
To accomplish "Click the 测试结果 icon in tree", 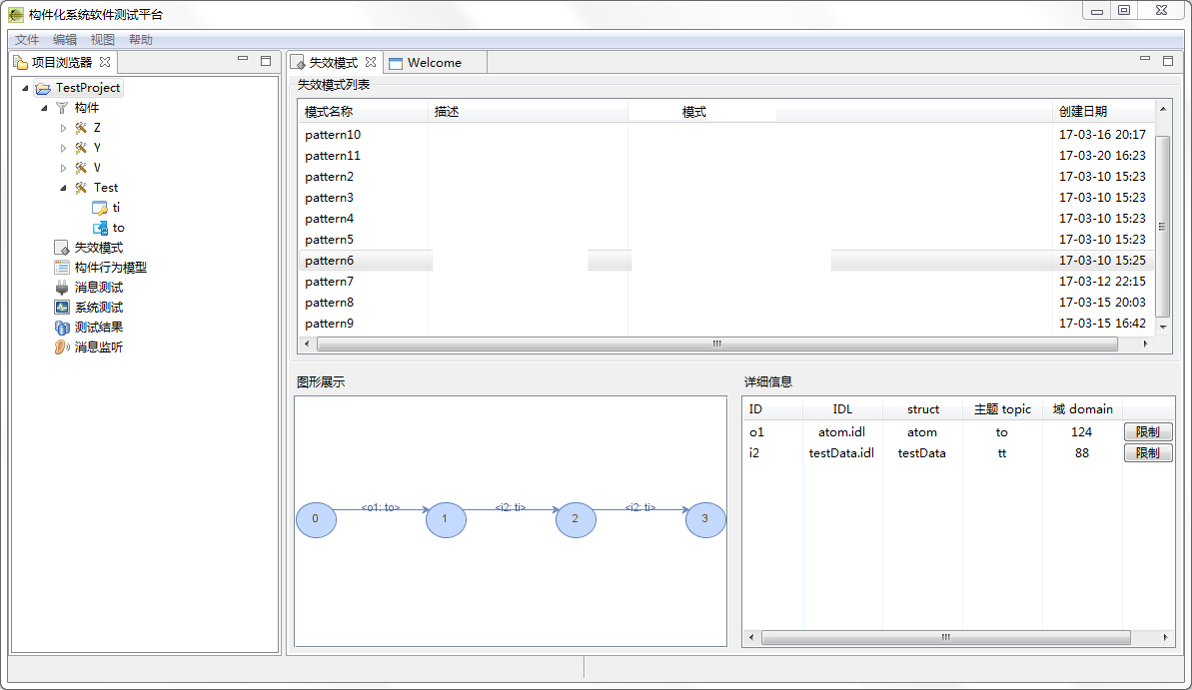I will coord(62,328).
